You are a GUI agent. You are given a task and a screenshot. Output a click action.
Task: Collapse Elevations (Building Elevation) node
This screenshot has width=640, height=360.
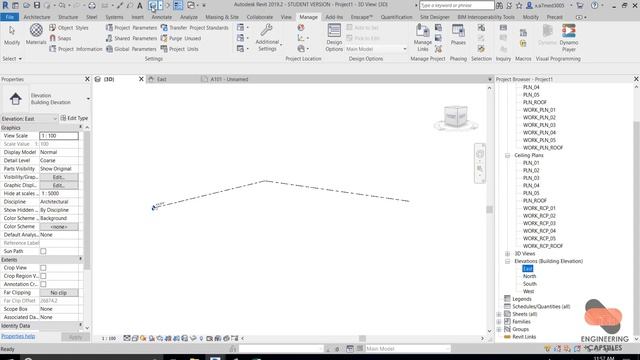tap(507, 261)
